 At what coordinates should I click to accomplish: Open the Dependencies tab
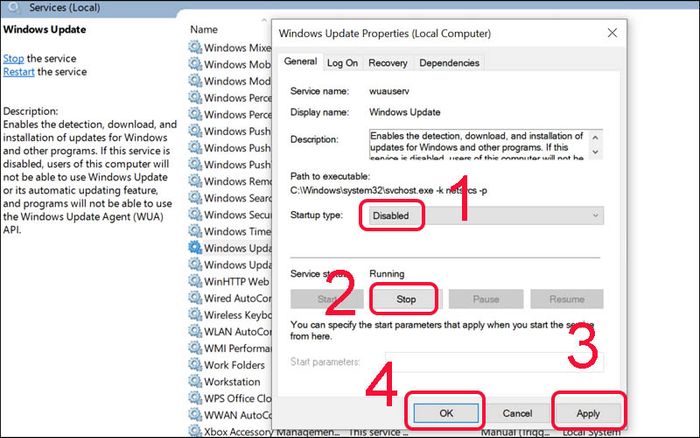[449, 63]
